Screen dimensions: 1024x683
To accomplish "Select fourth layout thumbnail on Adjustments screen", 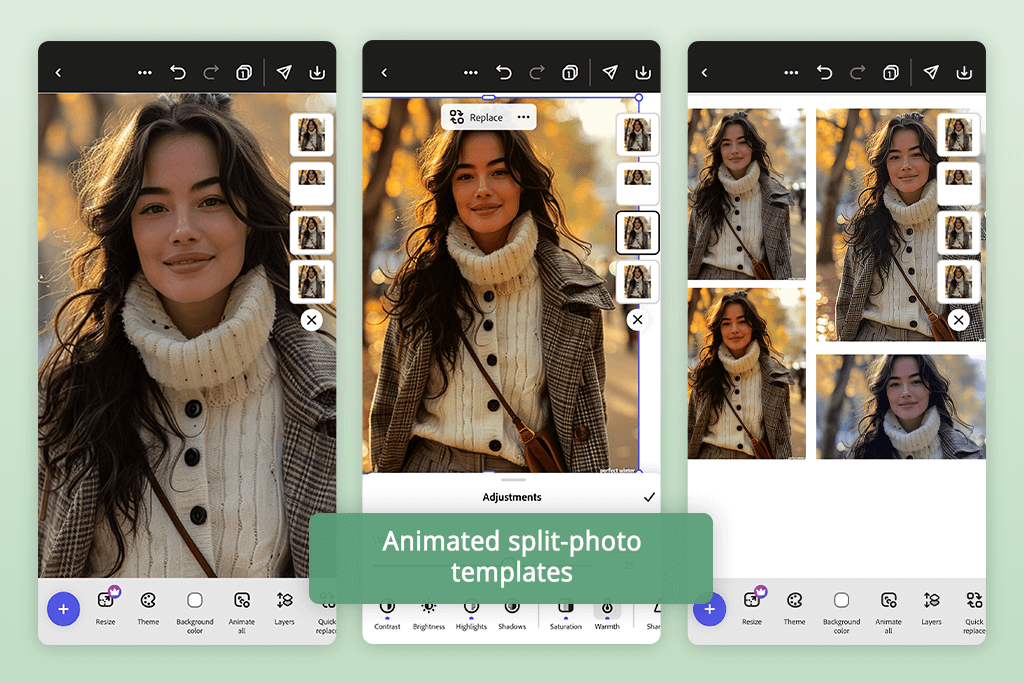I will click(x=637, y=281).
